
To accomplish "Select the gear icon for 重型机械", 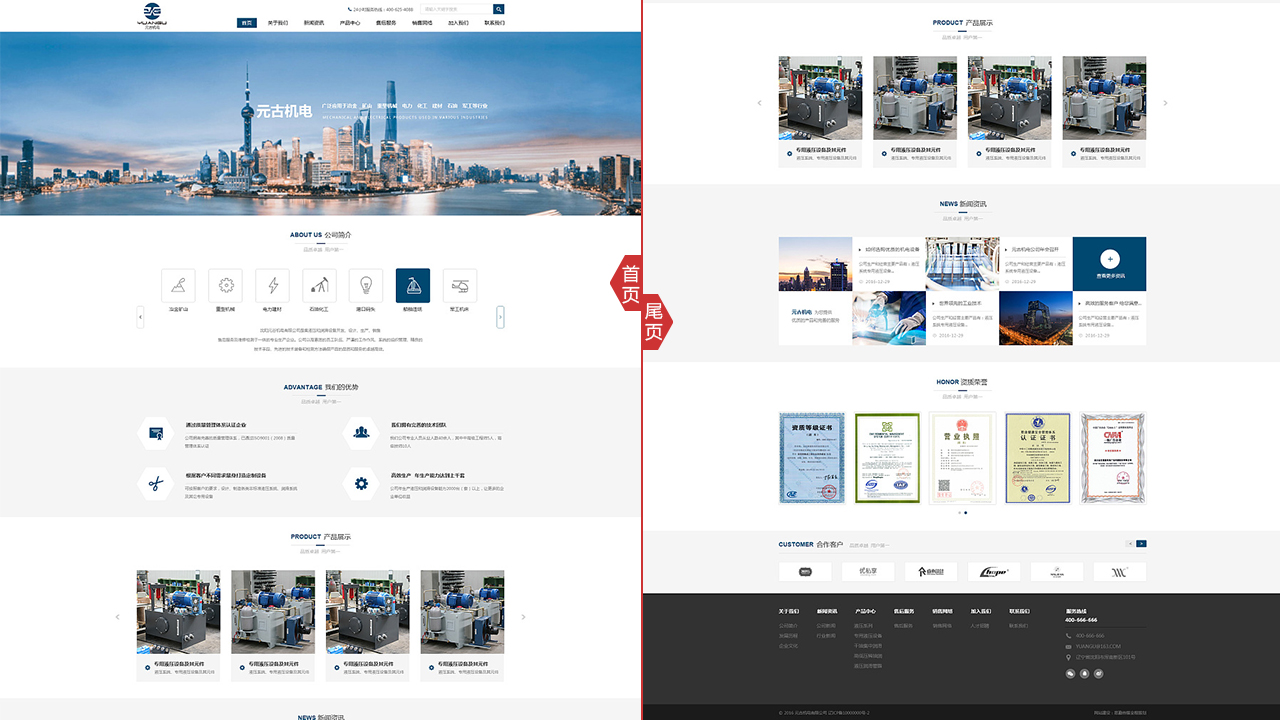I will point(225,285).
